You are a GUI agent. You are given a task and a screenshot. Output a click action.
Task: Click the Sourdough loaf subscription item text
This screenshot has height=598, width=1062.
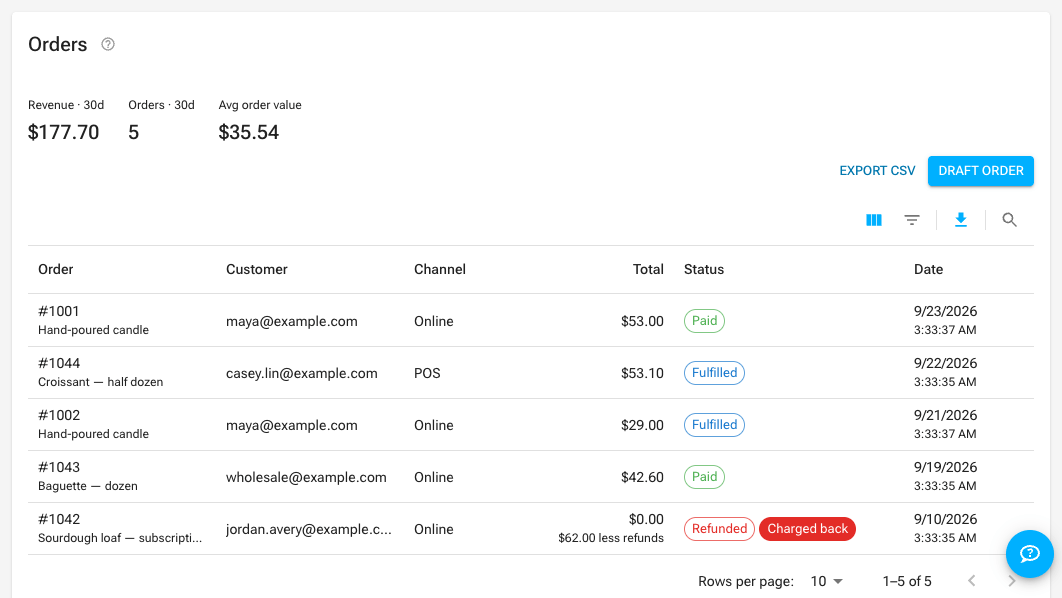point(120,538)
